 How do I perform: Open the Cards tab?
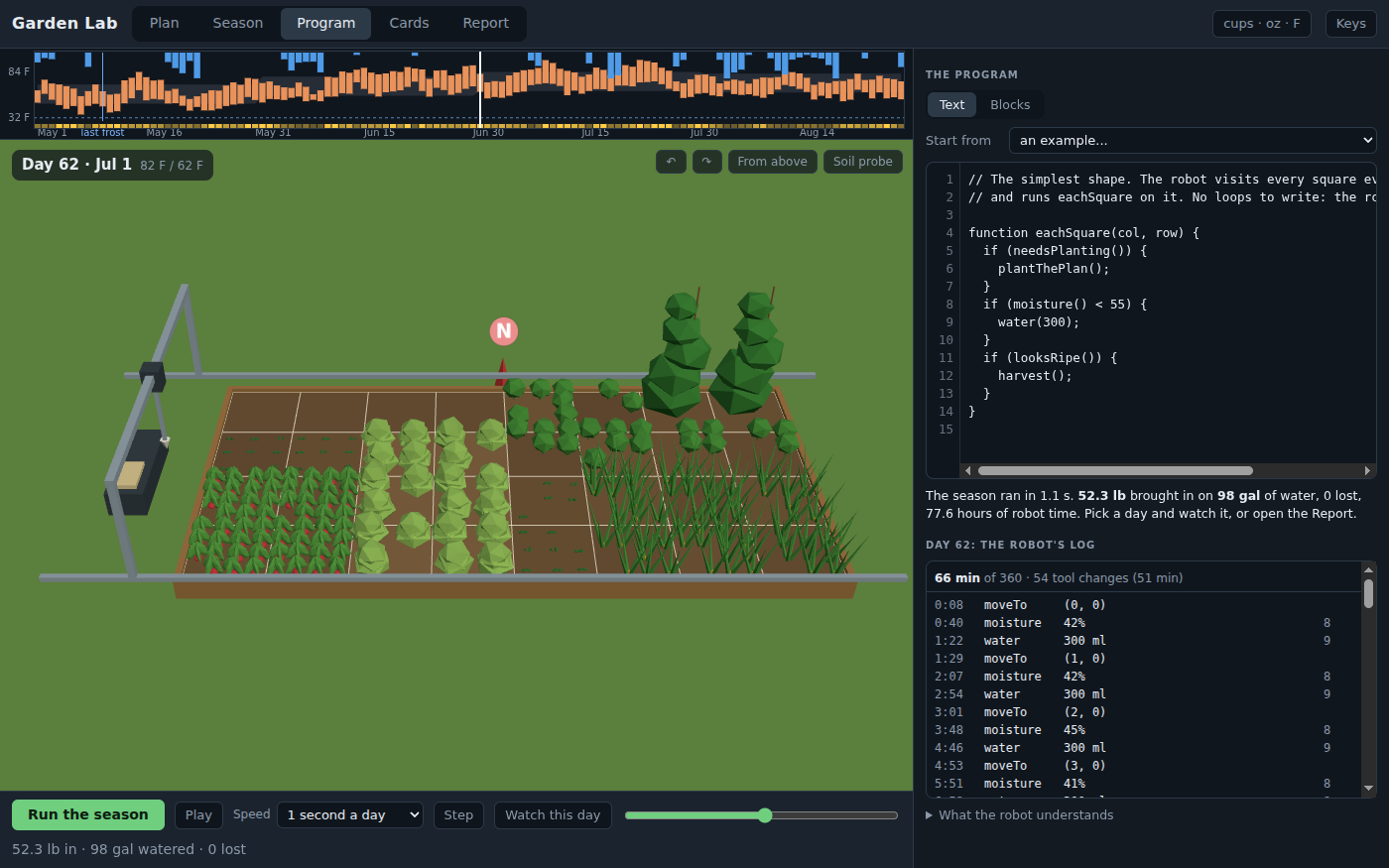click(409, 23)
